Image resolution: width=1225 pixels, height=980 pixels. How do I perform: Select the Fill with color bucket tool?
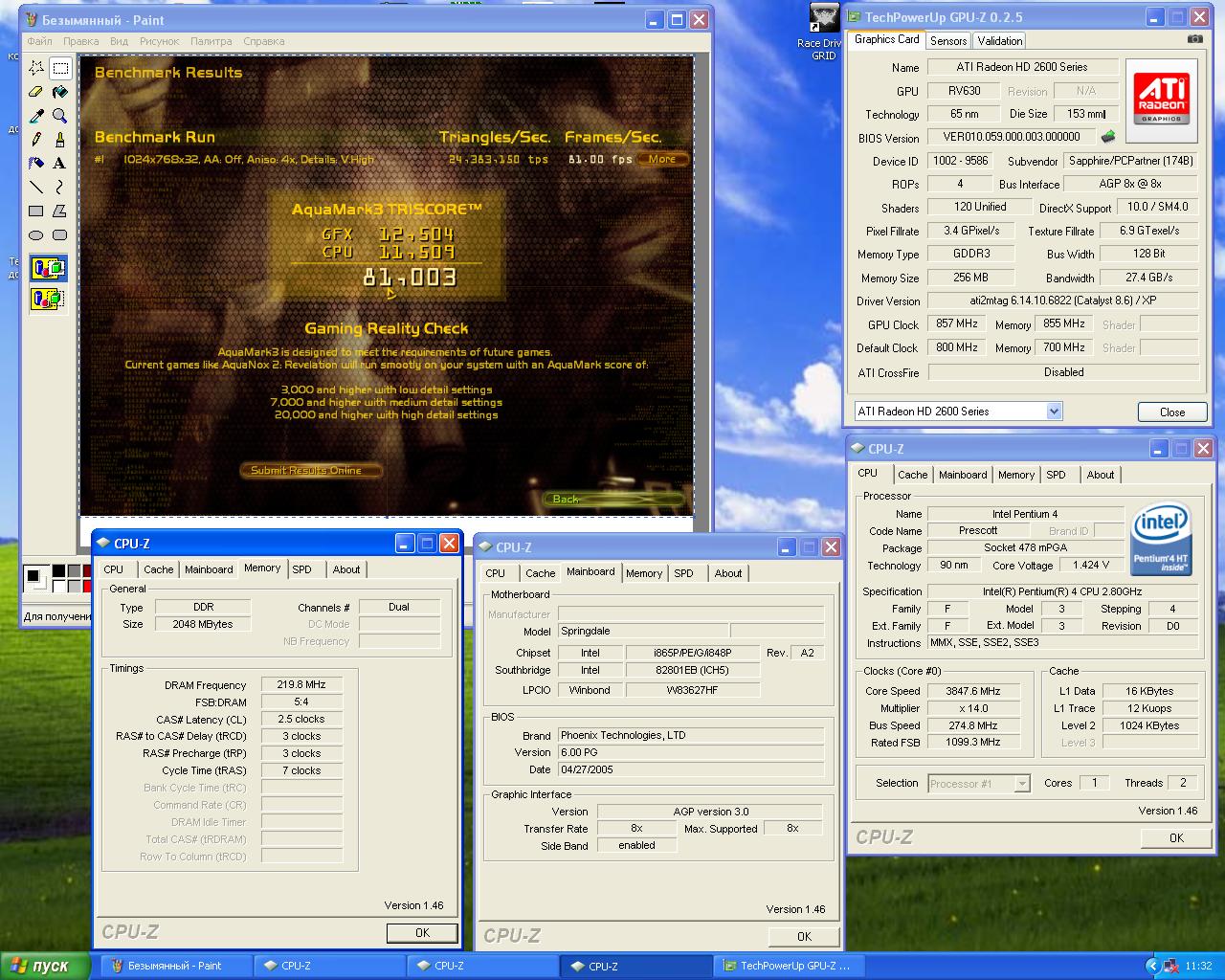click(x=59, y=92)
